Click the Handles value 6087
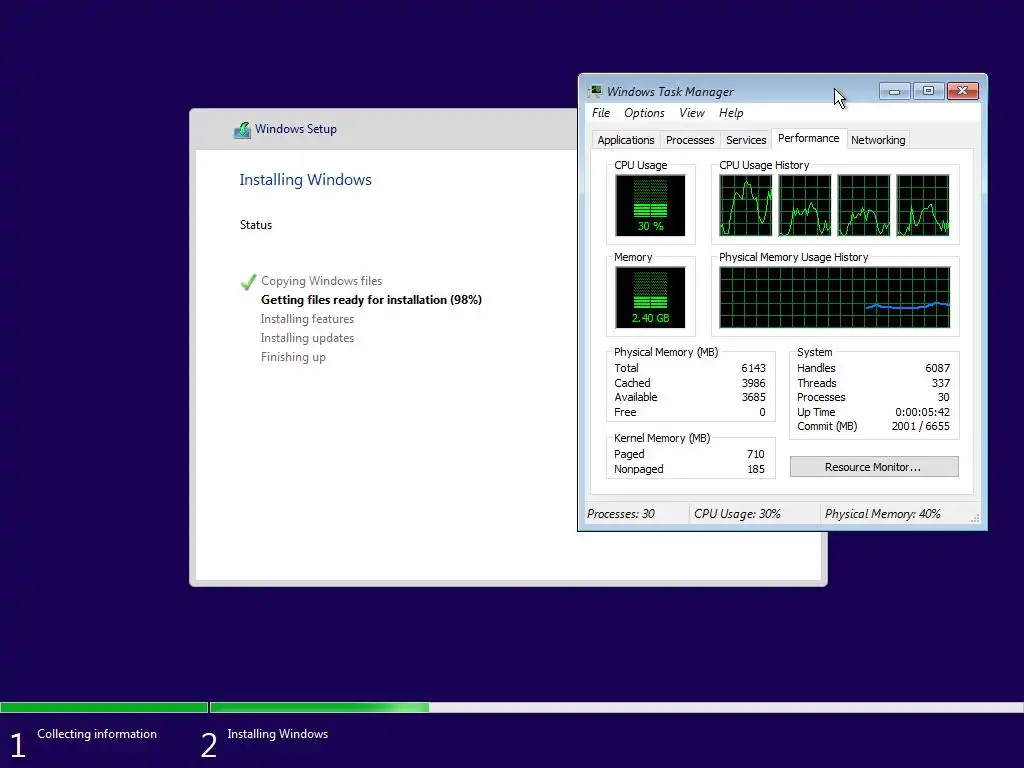The height and width of the screenshot is (768, 1024). [937, 368]
